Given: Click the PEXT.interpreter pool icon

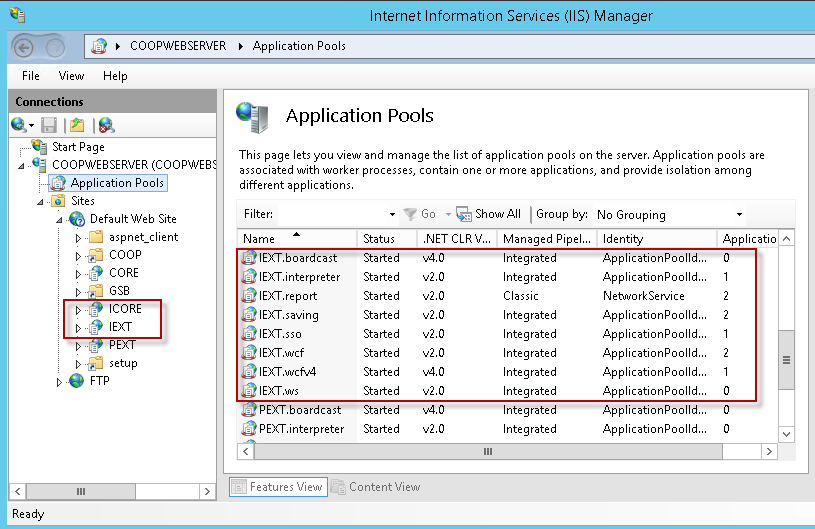Looking at the screenshot, I should coord(249,429).
